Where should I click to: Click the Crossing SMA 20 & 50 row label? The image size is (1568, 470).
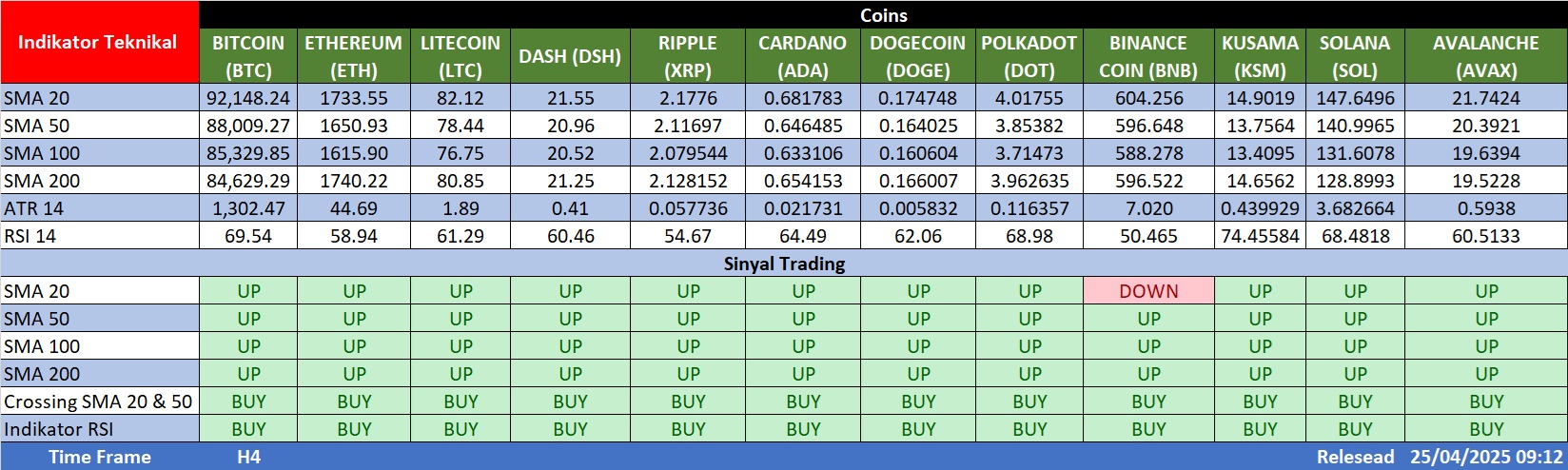click(x=99, y=401)
